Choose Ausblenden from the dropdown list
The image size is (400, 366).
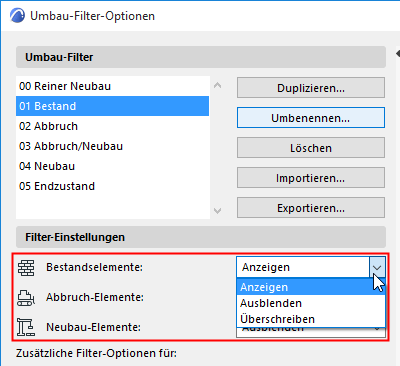click(x=311, y=303)
